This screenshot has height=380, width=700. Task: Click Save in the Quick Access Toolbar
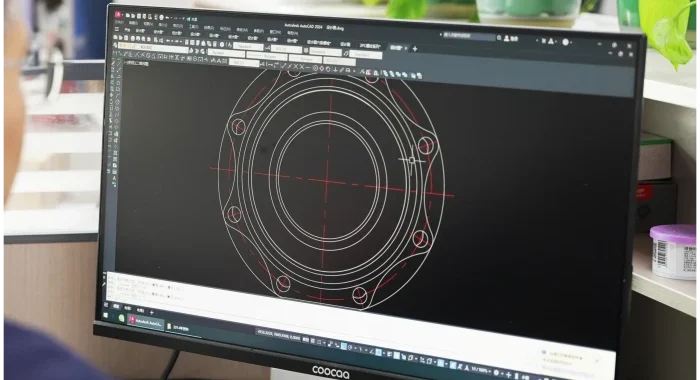coord(139,16)
